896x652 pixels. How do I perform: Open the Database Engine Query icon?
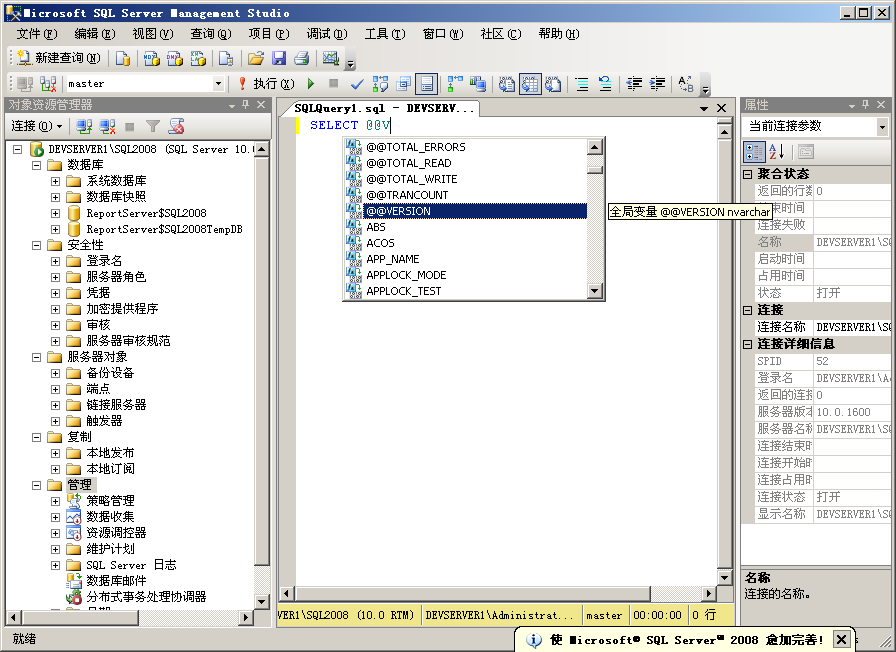pyautogui.click(x=123, y=58)
